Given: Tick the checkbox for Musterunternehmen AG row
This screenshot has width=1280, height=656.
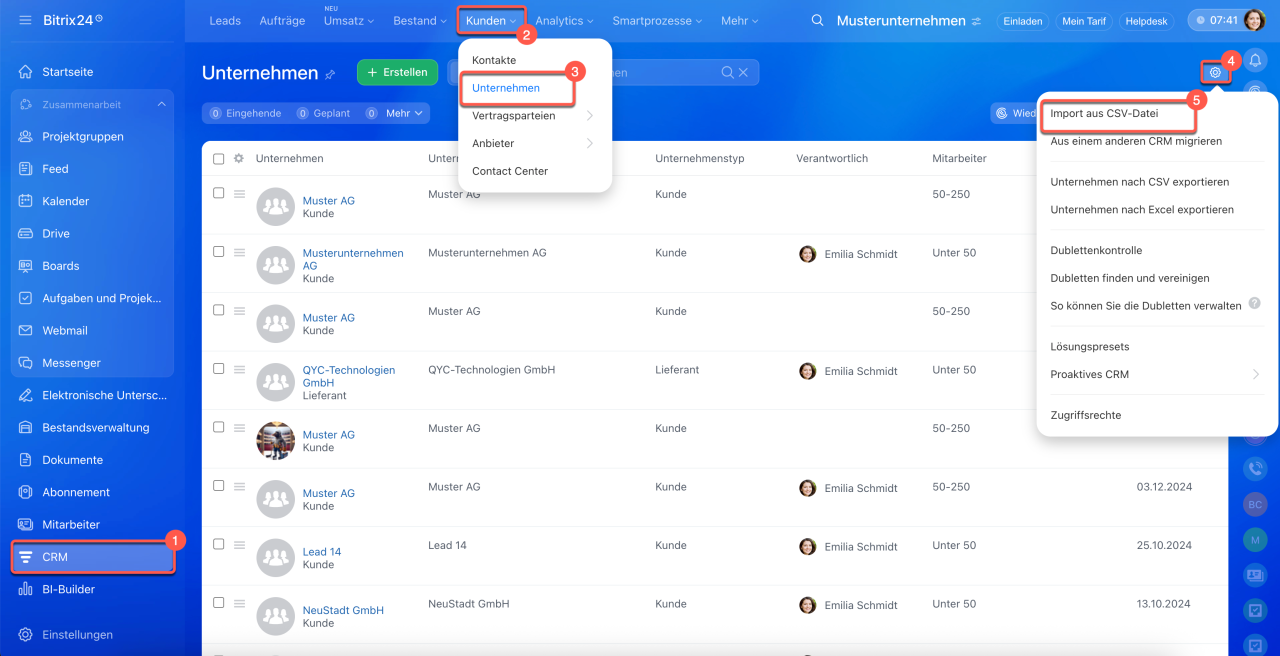Looking at the screenshot, I should point(218,252).
